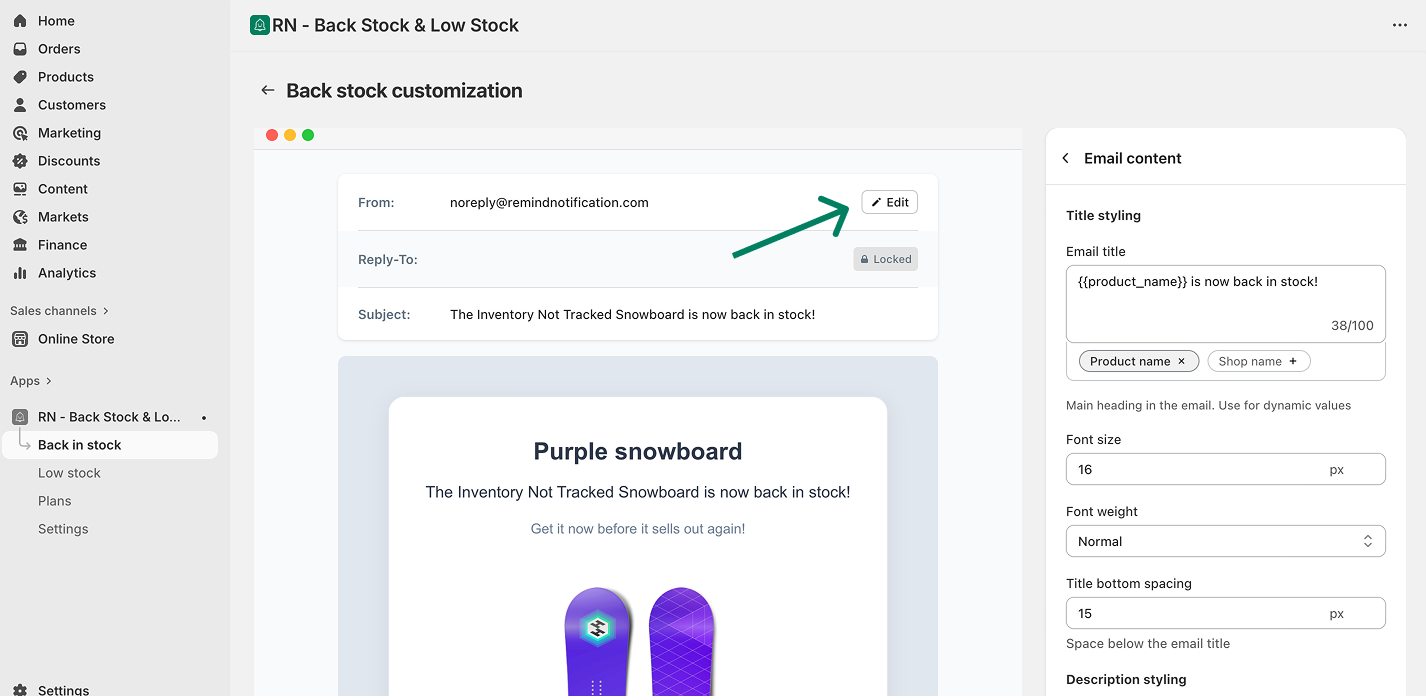Click the Analytics bar chart icon
The image size is (1426, 696).
20,273
